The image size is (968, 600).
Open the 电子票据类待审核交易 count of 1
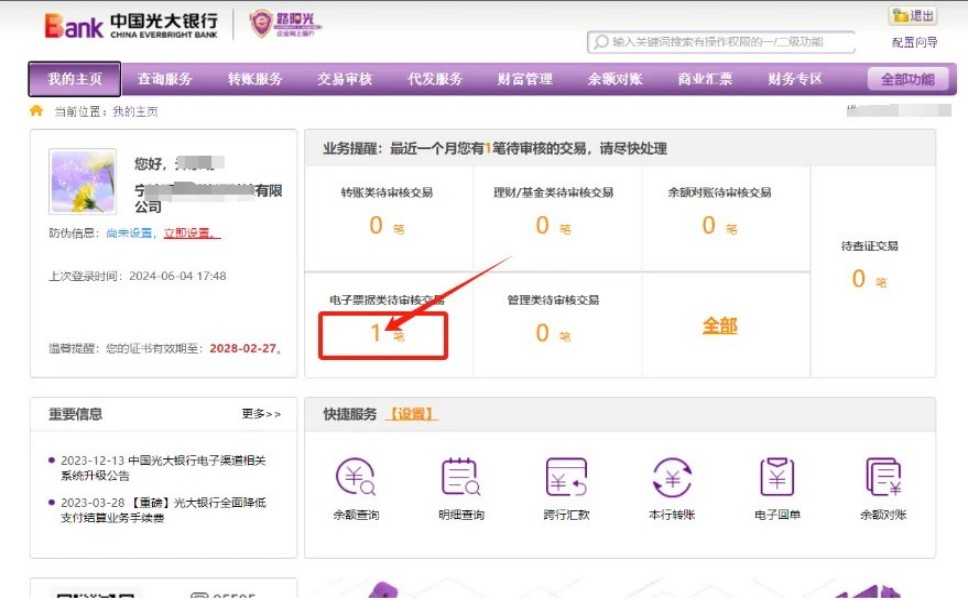click(377, 333)
